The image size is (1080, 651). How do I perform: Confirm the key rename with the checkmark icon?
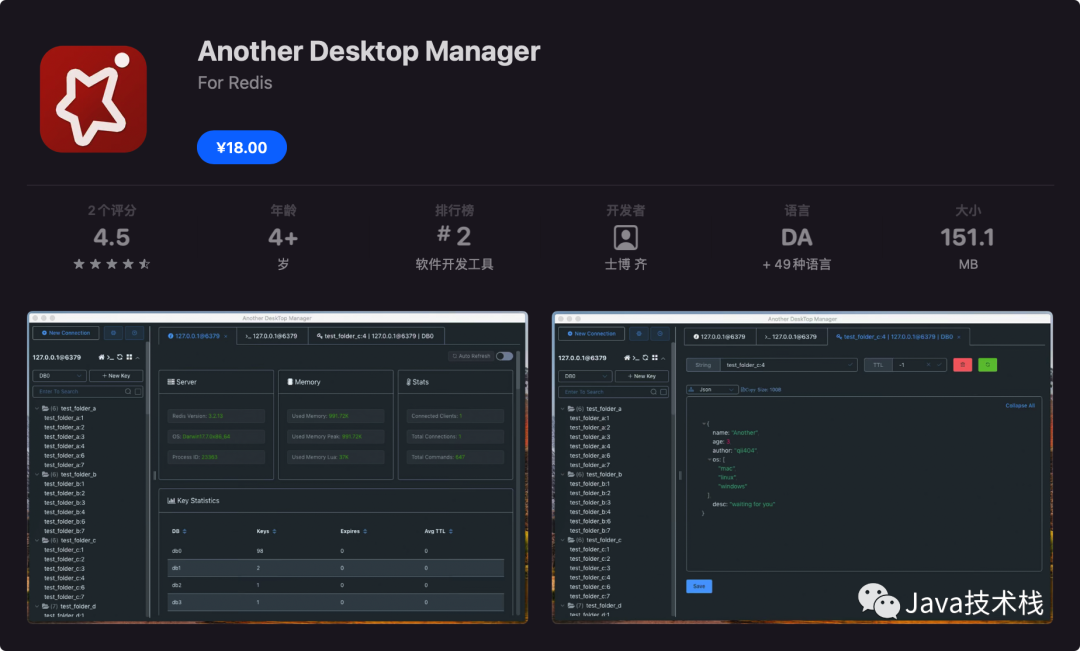click(851, 365)
